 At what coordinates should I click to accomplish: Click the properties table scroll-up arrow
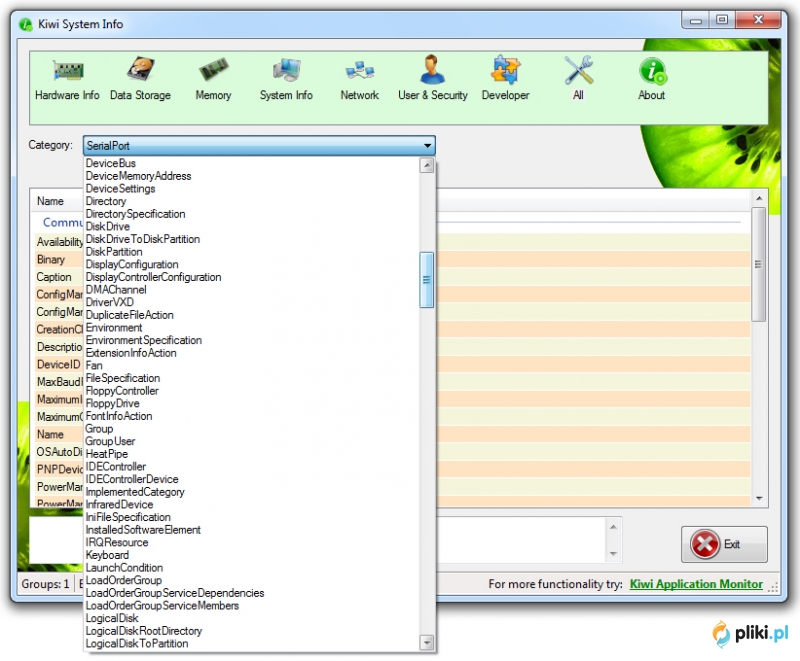759,198
